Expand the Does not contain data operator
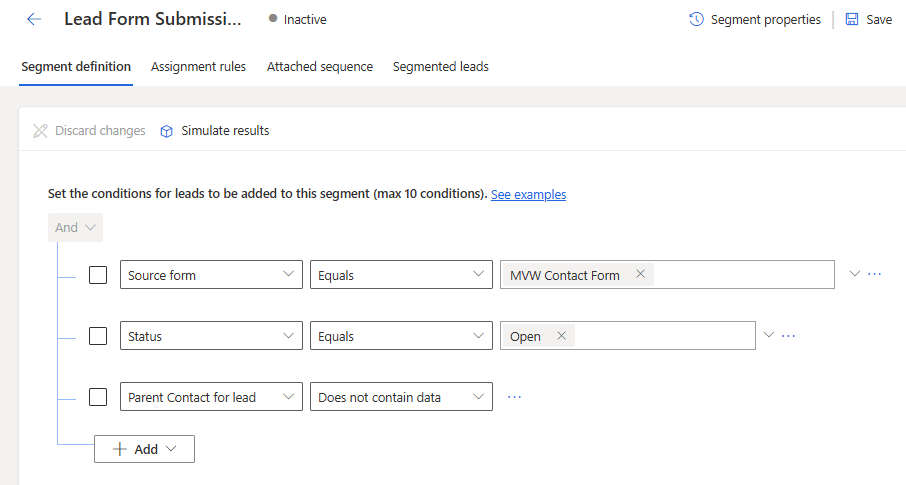906x485 pixels. [401, 397]
